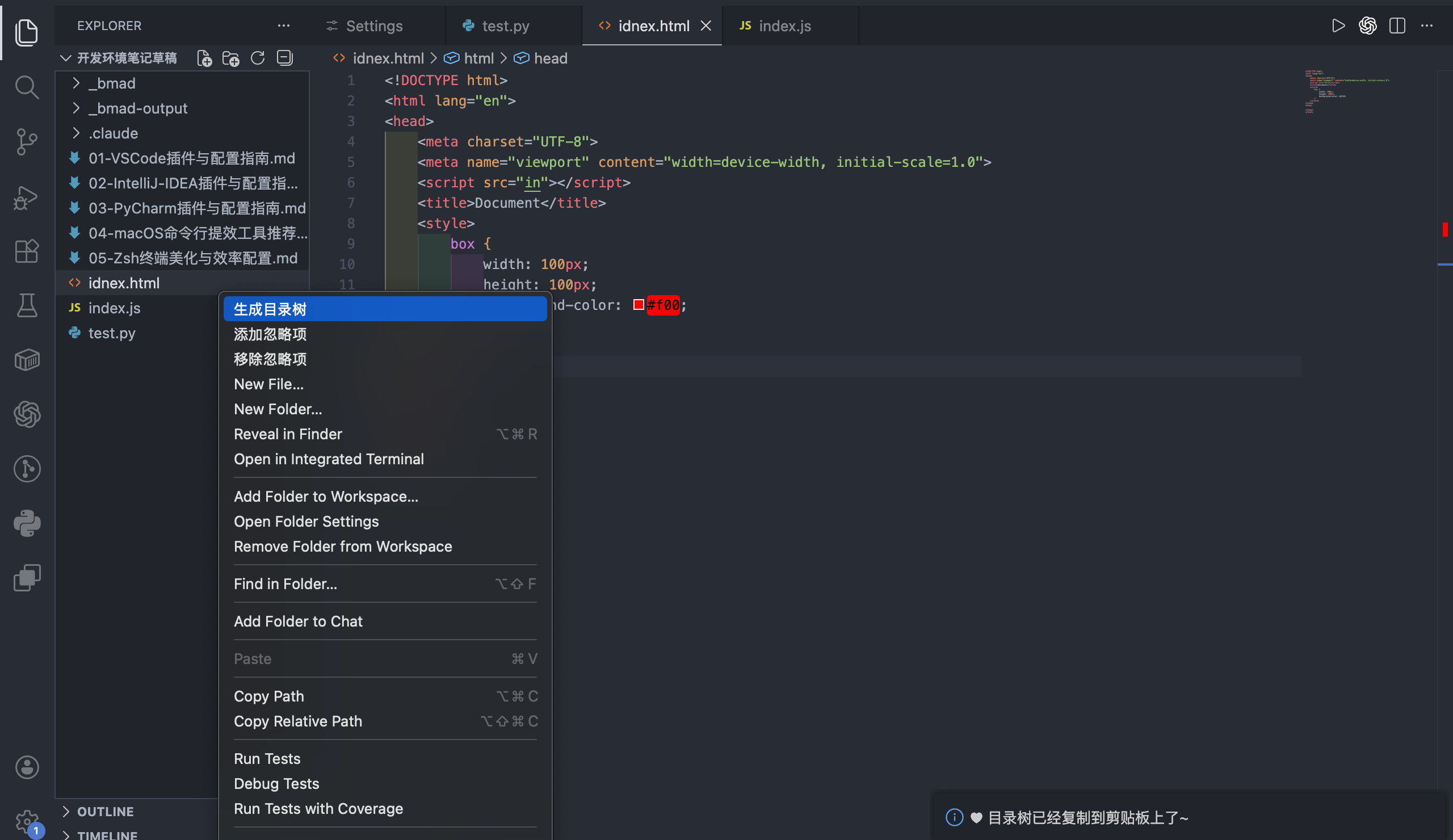Viewport: 1453px width, 840px height.
Task: Open Run and Debug view
Action: (27, 198)
